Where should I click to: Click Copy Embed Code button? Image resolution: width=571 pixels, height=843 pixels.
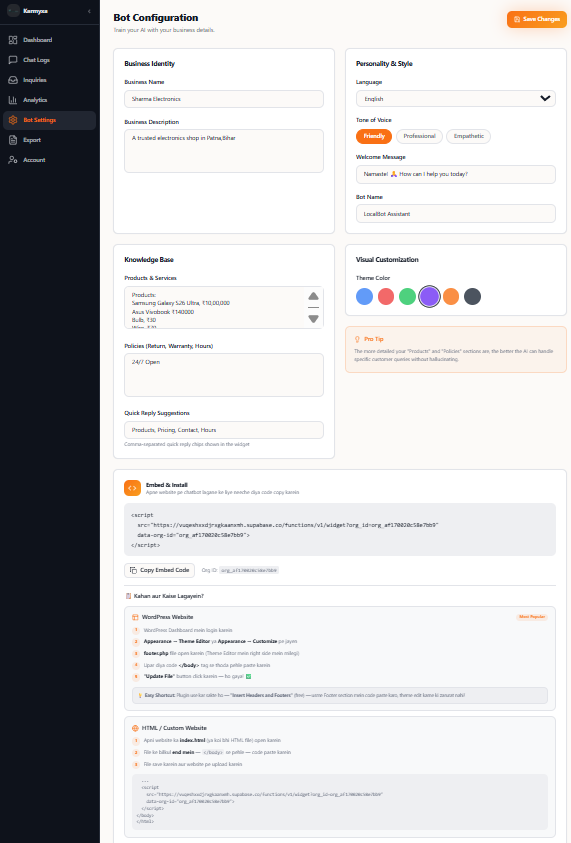160,570
